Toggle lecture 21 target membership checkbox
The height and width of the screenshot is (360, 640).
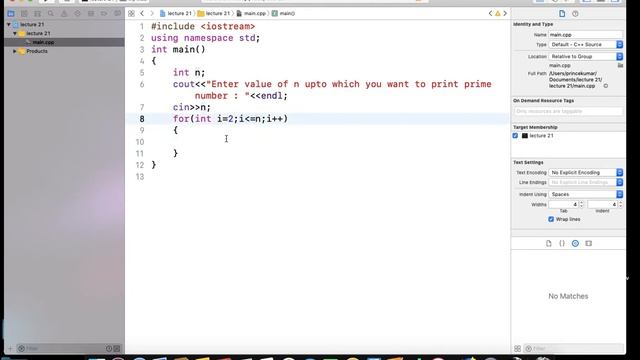pyautogui.click(x=515, y=136)
